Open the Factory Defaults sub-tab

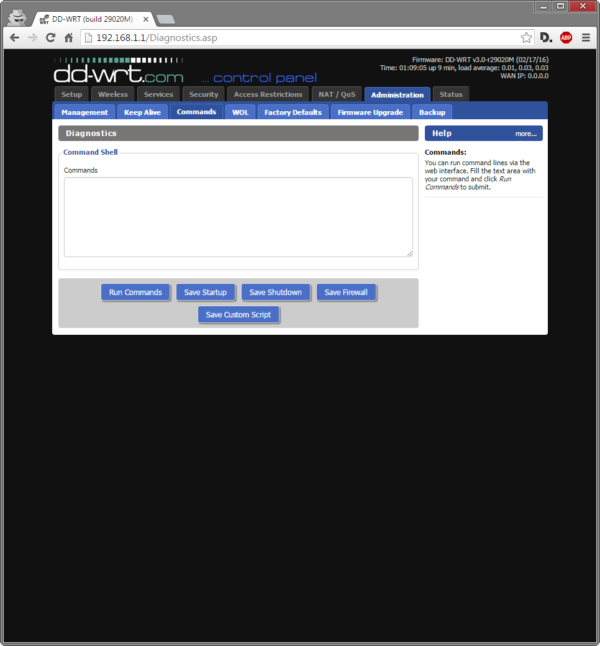293,112
